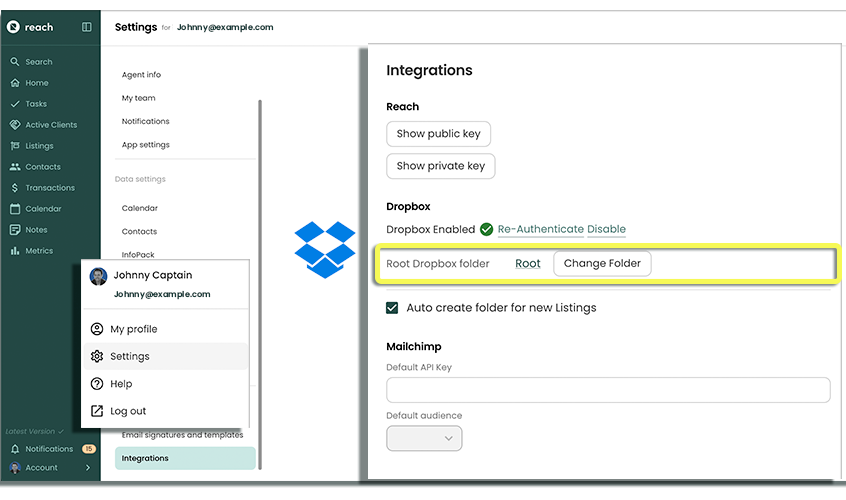
Task: Click the Re-Authenticate Dropbox link
Action: pyautogui.click(x=540, y=229)
